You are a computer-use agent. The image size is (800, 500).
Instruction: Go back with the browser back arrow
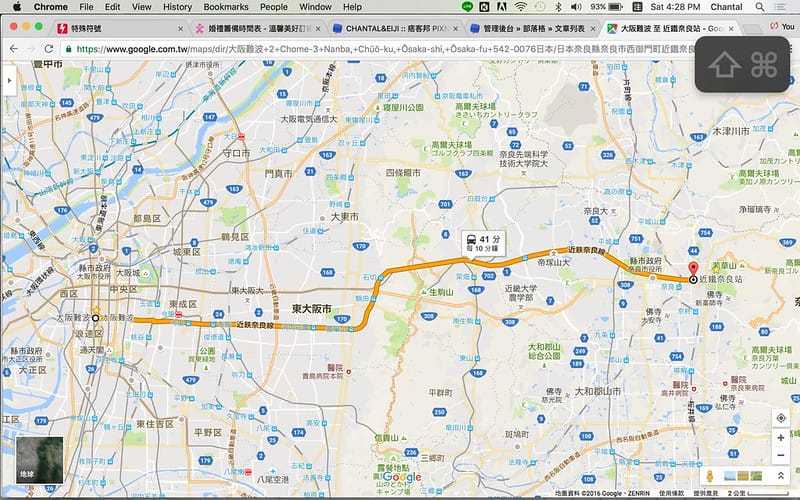(14, 48)
